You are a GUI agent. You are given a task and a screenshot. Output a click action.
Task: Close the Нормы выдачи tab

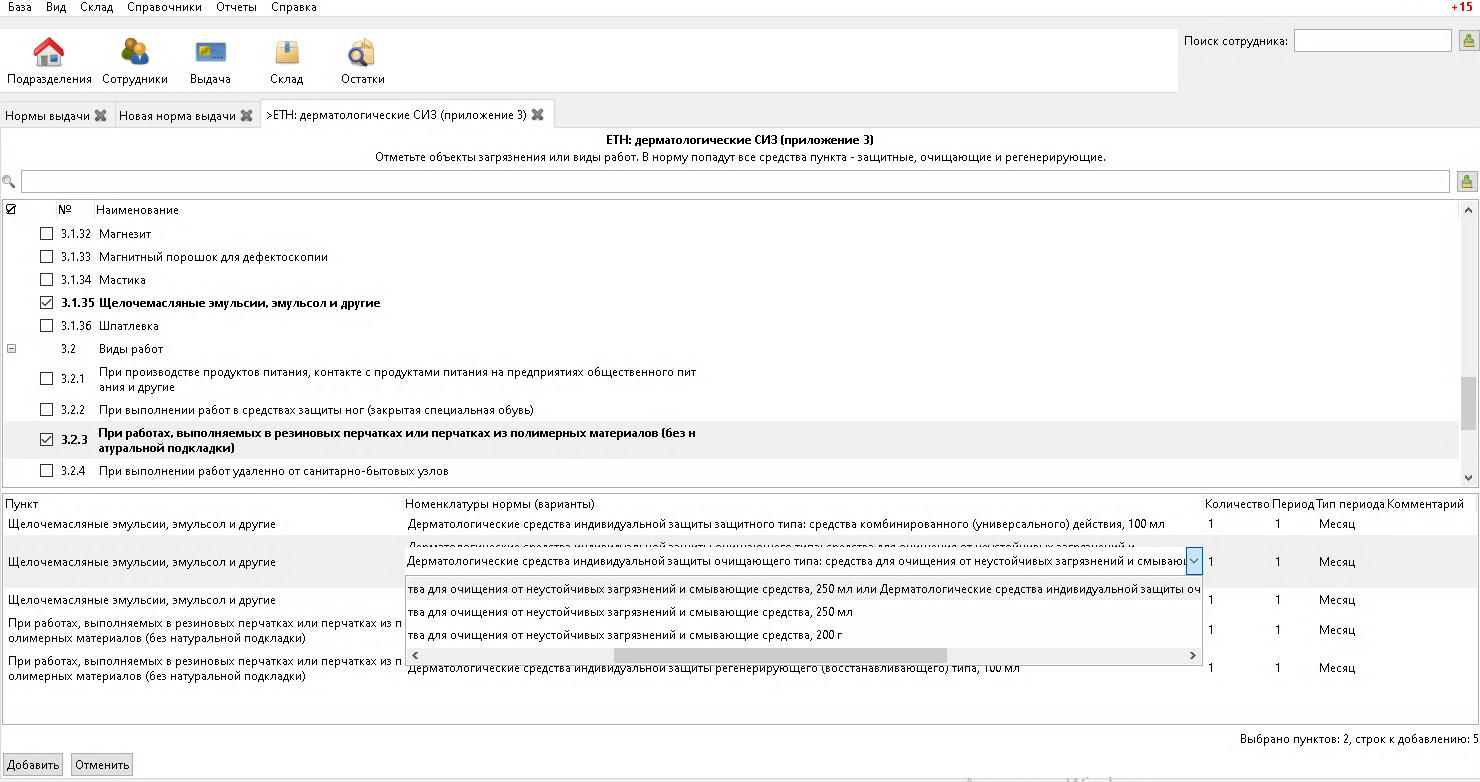(100, 115)
